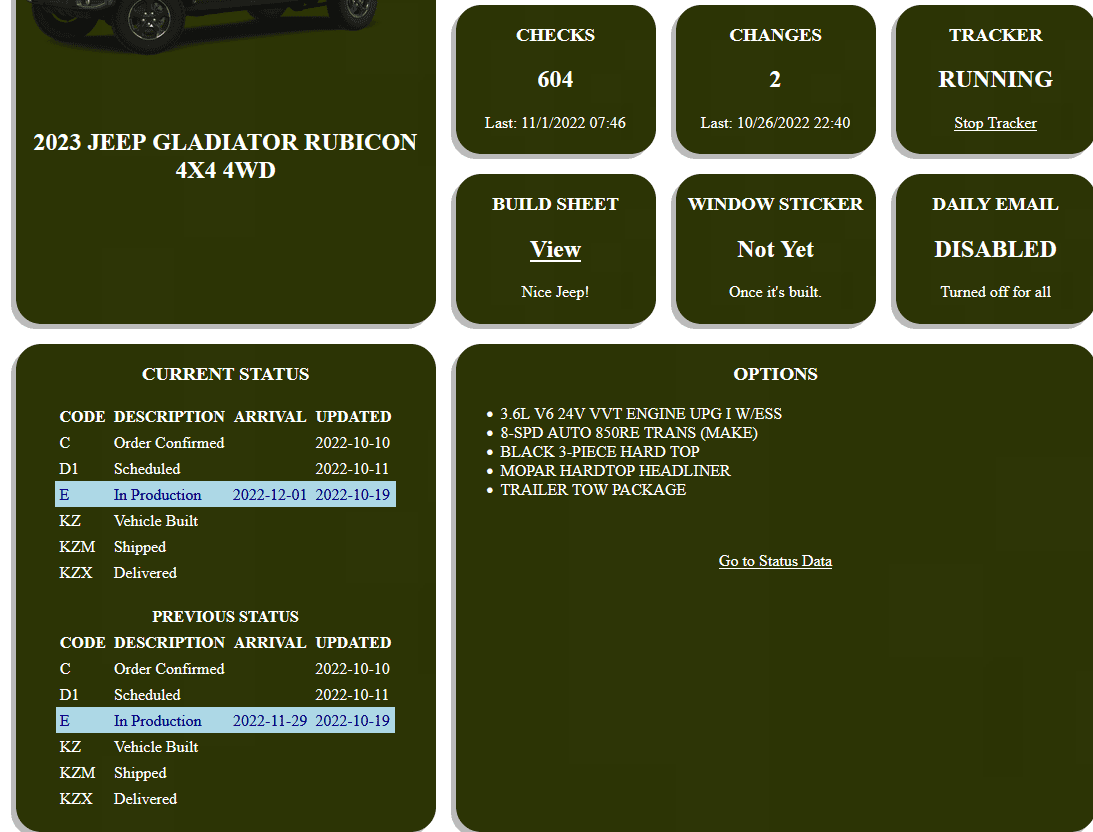Click Order Confirmed in current status table
The image size is (1093, 832).
click(169, 443)
